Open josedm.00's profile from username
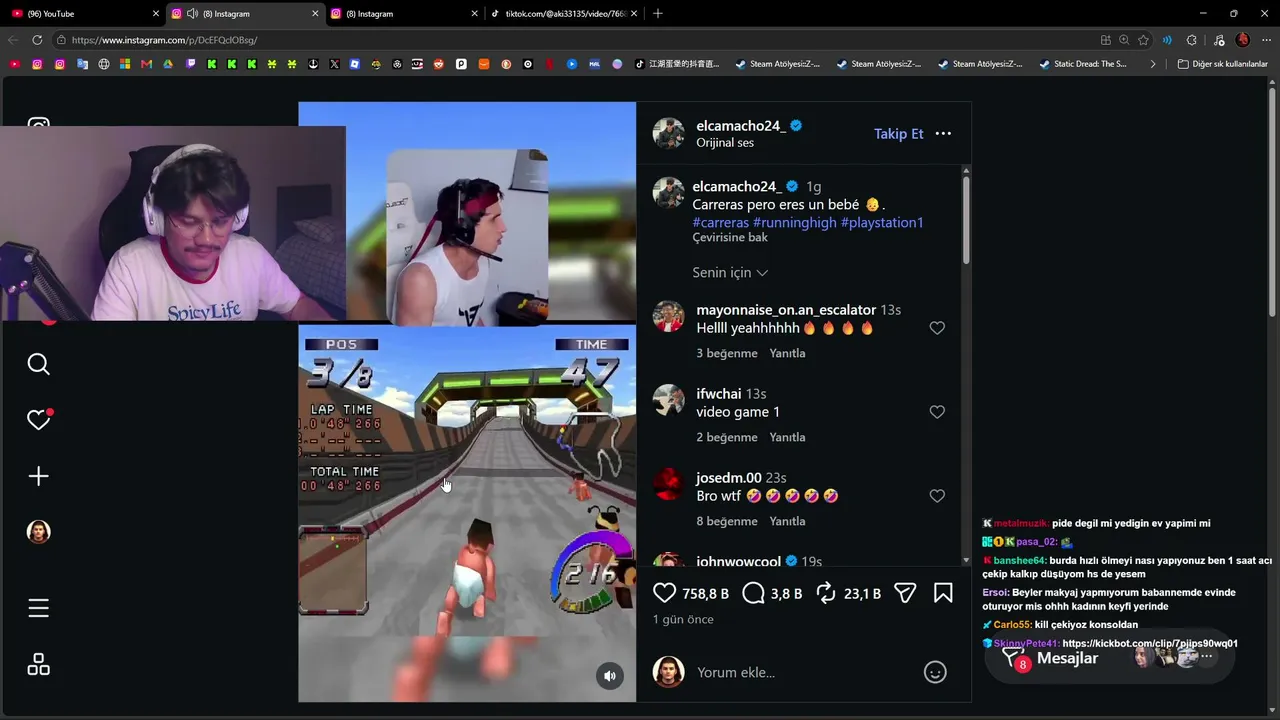Image resolution: width=1280 pixels, height=720 pixels. point(729,478)
